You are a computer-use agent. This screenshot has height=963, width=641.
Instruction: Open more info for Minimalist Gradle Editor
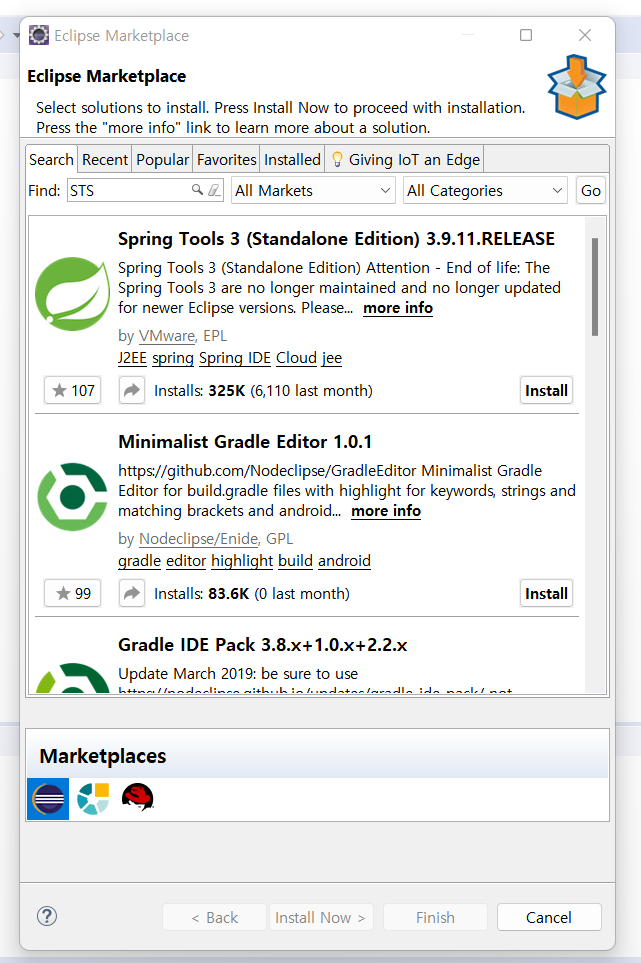point(386,511)
